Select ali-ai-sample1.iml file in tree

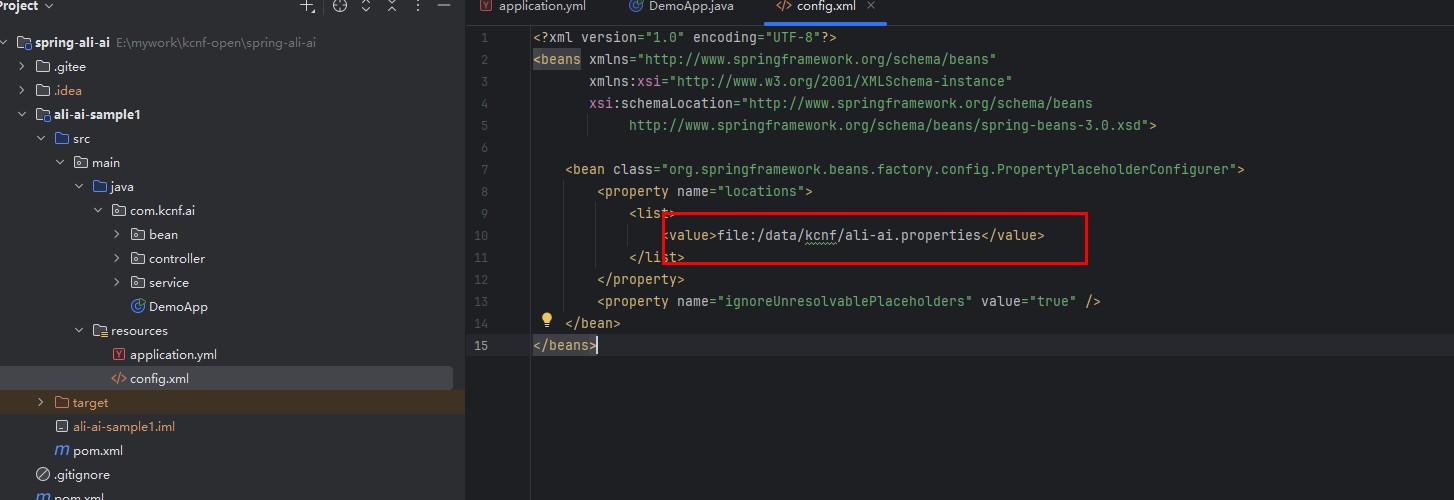tap(123, 427)
